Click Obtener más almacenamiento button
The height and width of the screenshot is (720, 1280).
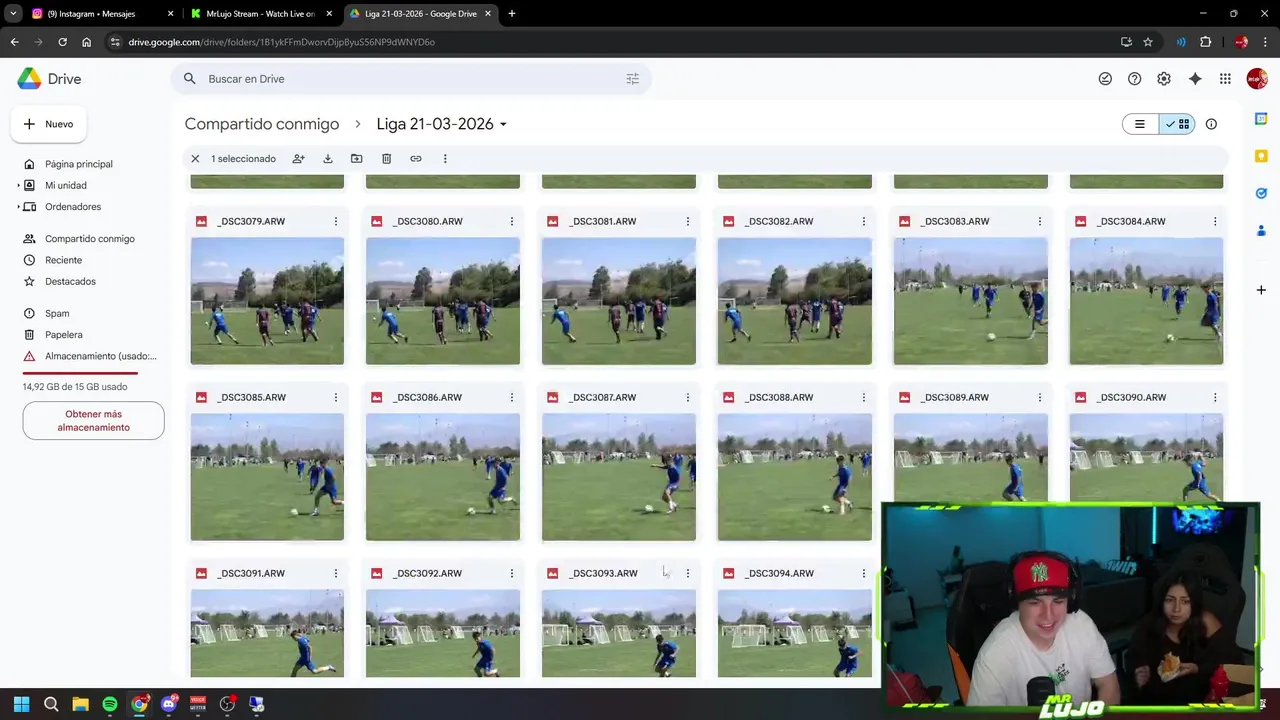[x=93, y=421]
